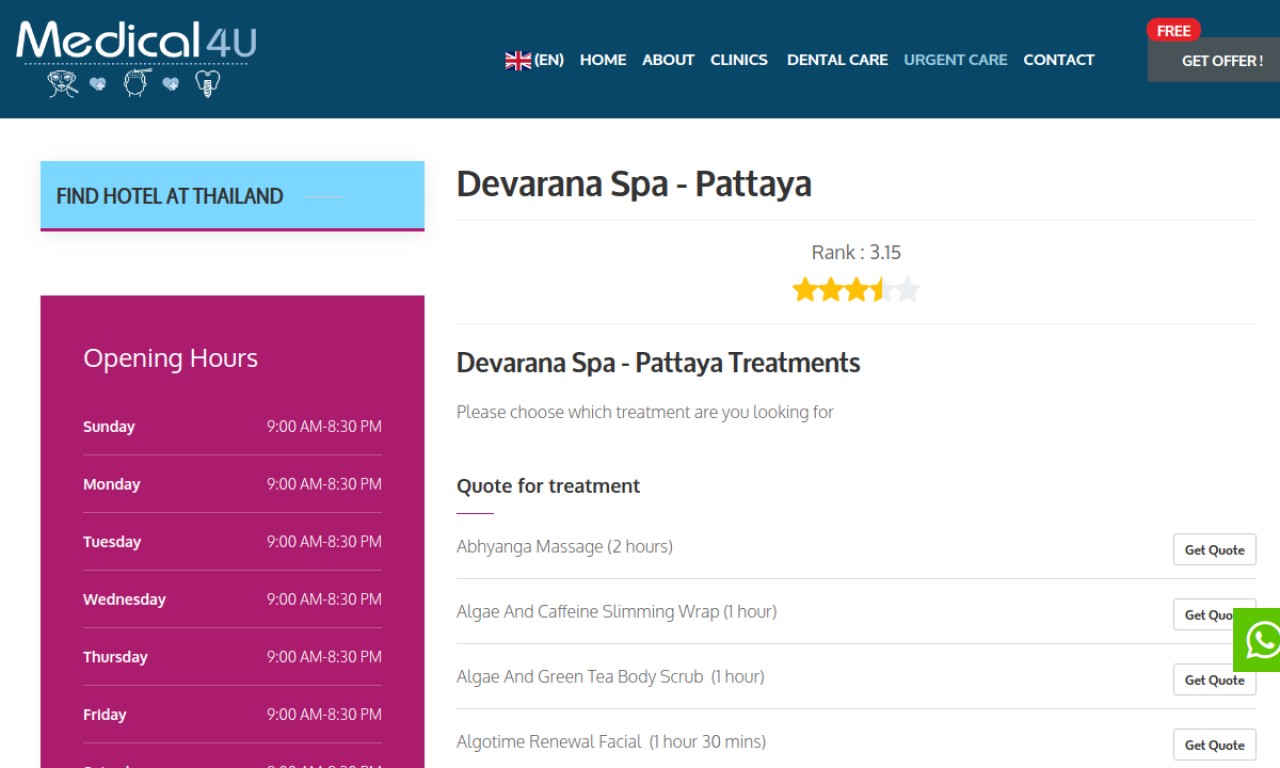Click Wednesday's 9:00 AM-8:30 PM hours
This screenshot has height=768, width=1280.
[324, 600]
